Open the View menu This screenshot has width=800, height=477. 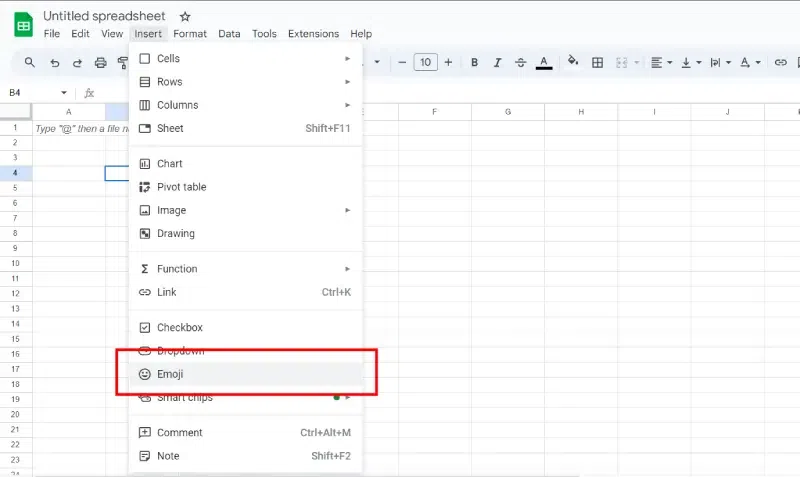(112, 34)
